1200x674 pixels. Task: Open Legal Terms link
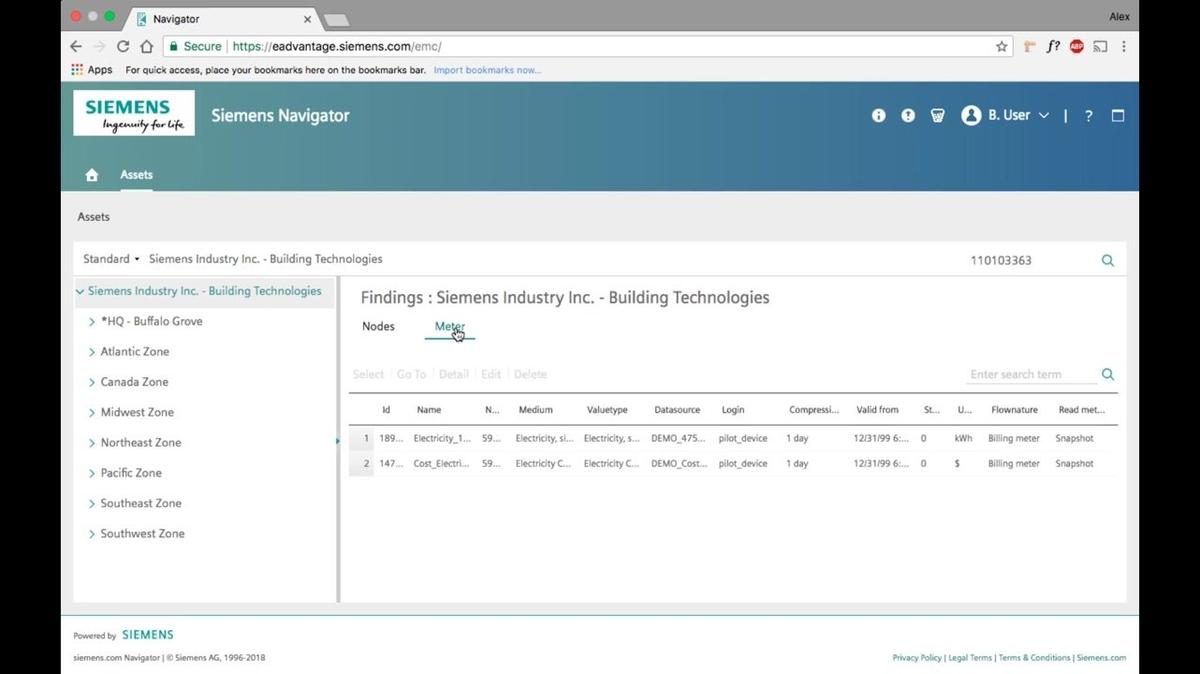tap(970, 658)
